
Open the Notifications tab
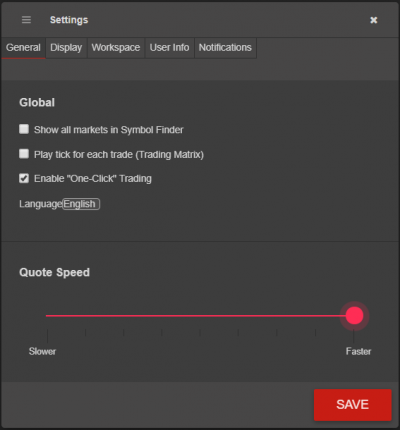(225, 48)
